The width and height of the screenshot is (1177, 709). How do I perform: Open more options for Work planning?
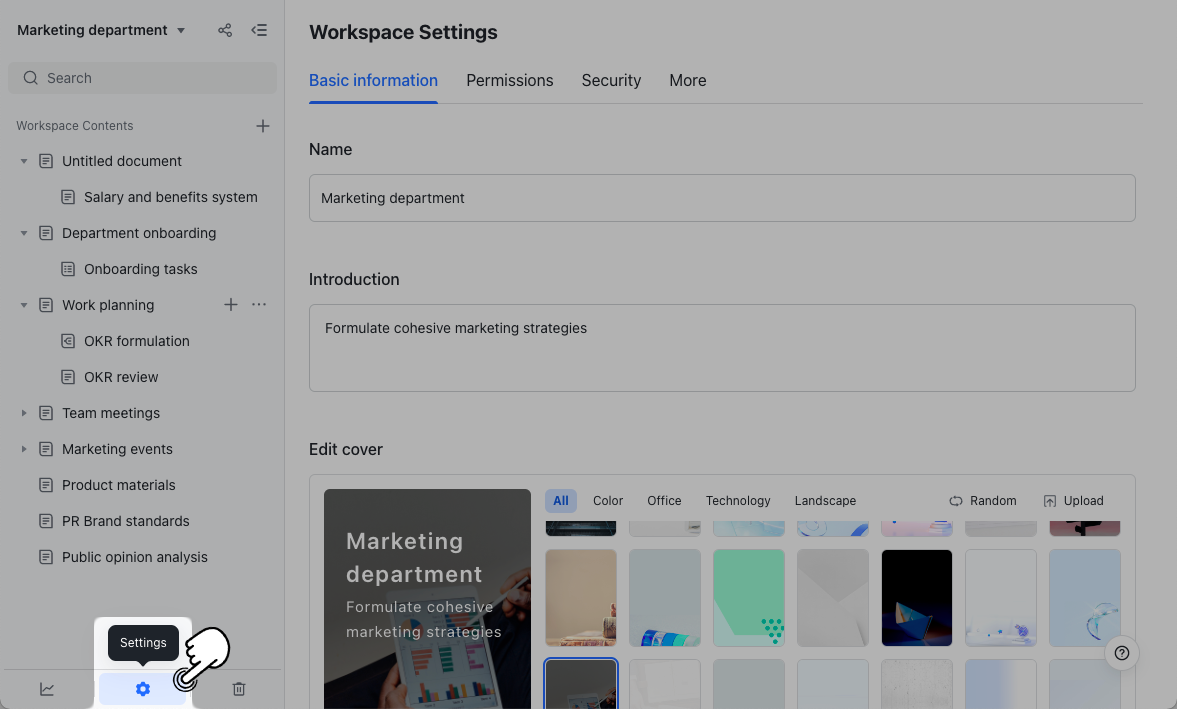click(x=259, y=305)
